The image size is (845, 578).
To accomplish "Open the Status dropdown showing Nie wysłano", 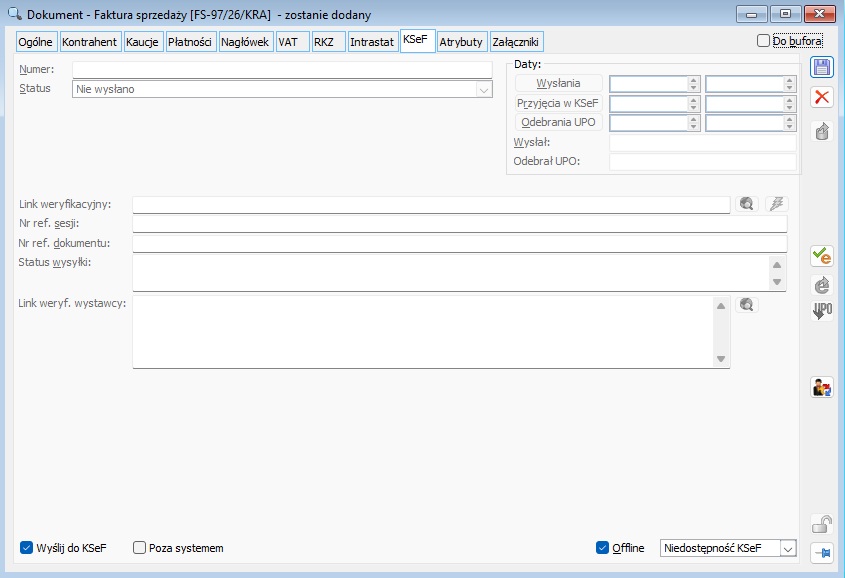I will (484, 89).
